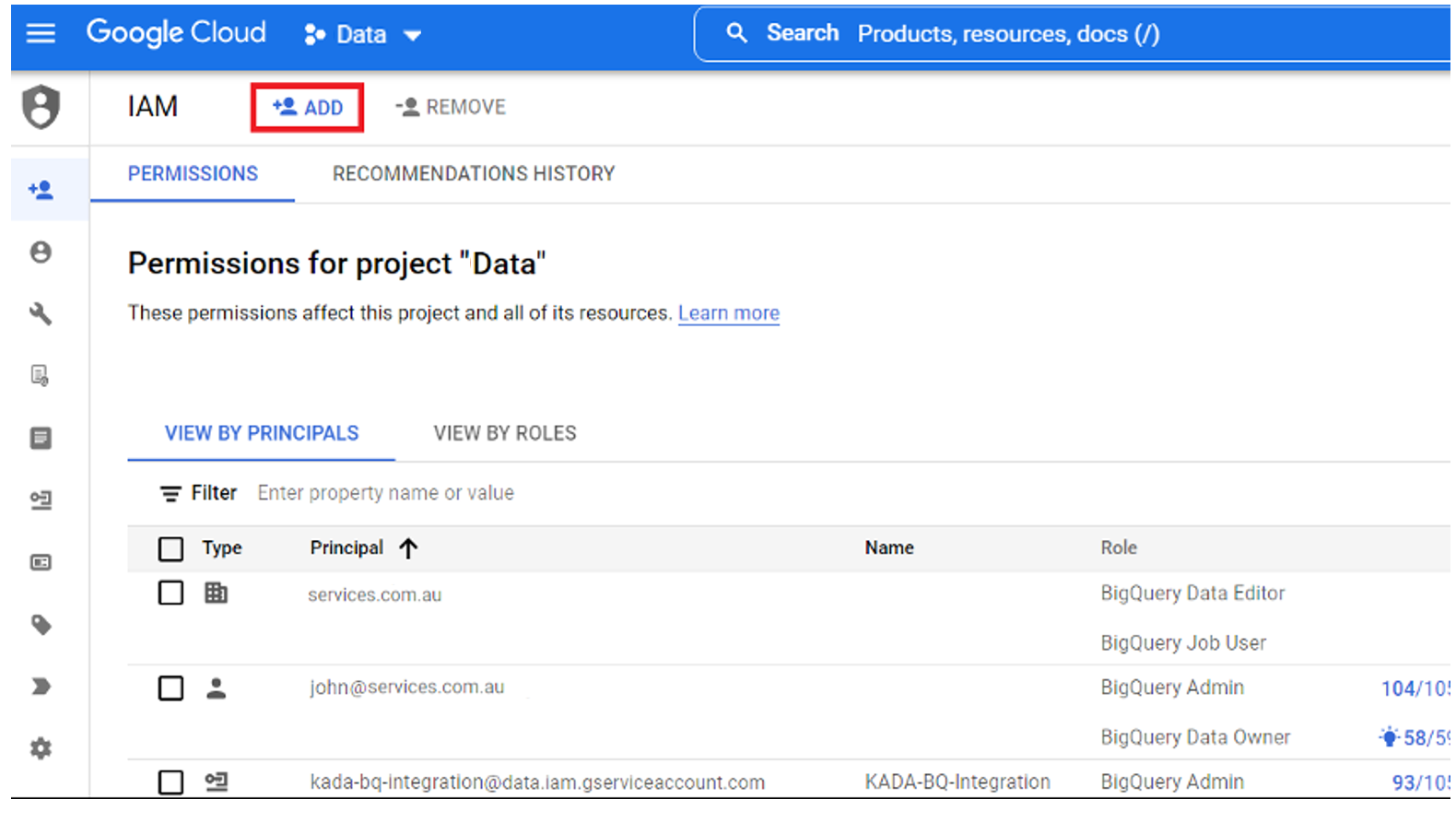Select the john@services.com.au row checkbox
The width and height of the screenshot is (1456, 823).
coord(170,688)
